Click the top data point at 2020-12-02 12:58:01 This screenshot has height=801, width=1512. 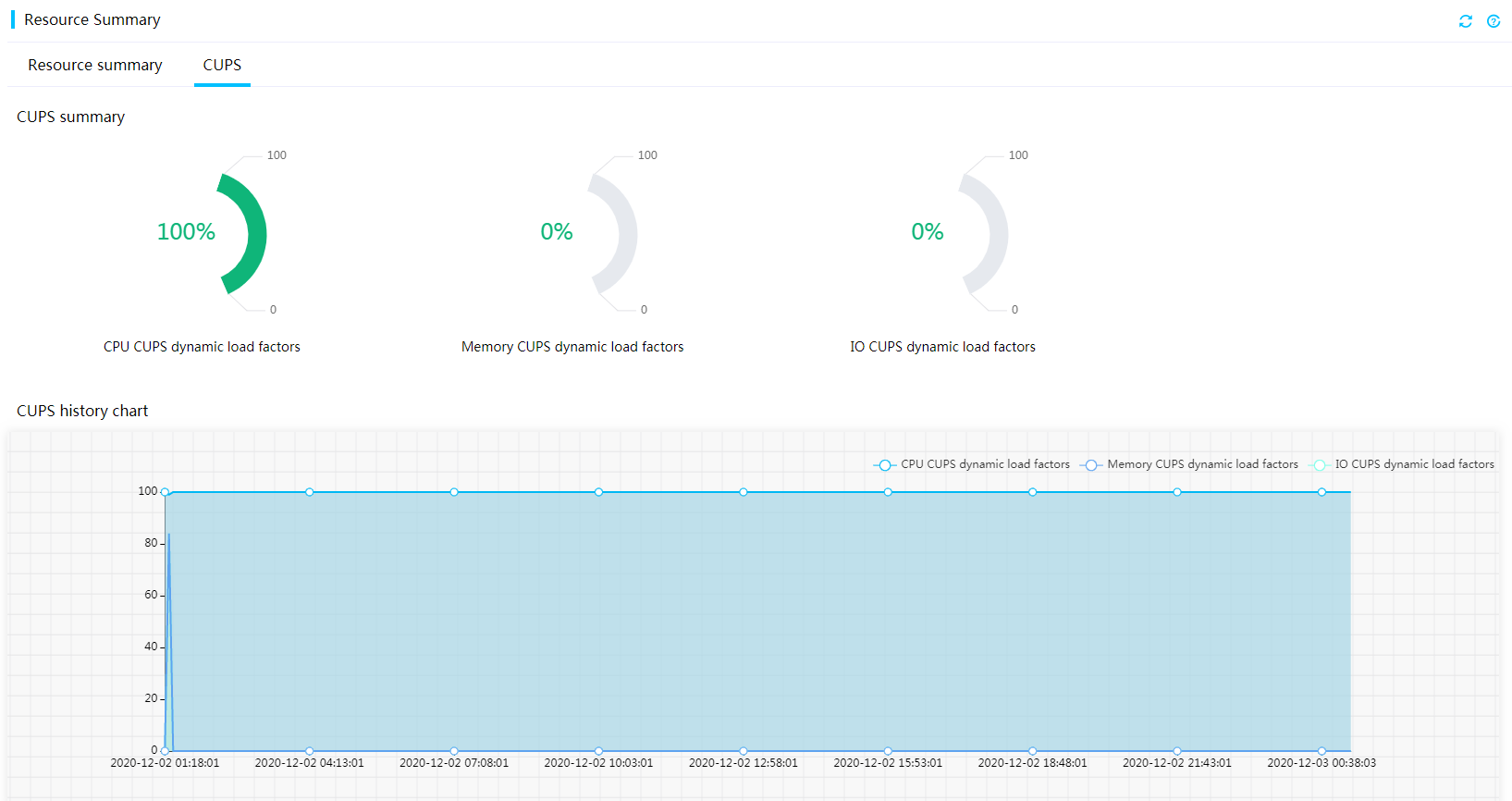coord(744,492)
